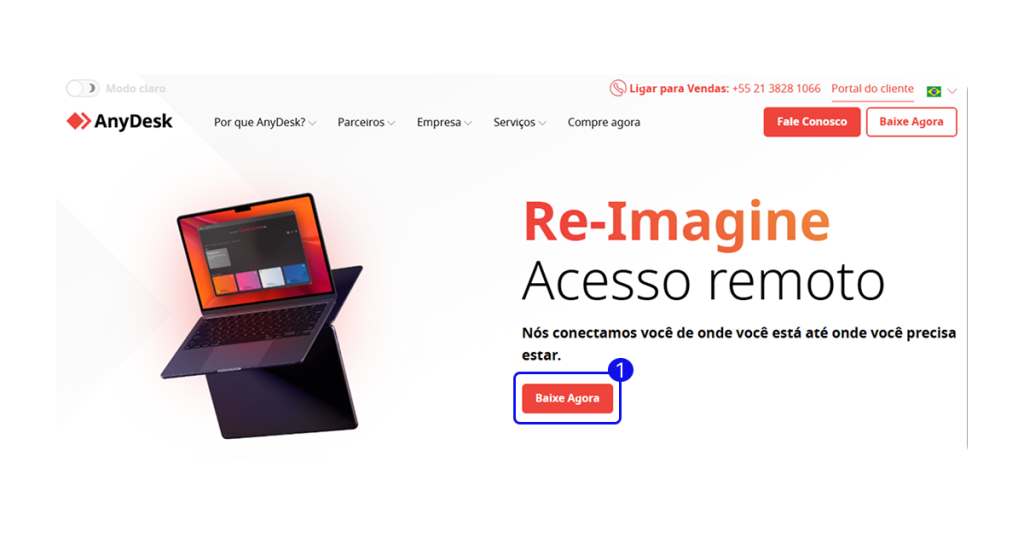Click the outlined Baixe Agora header button
1024x537 pixels.
[911, 122]
